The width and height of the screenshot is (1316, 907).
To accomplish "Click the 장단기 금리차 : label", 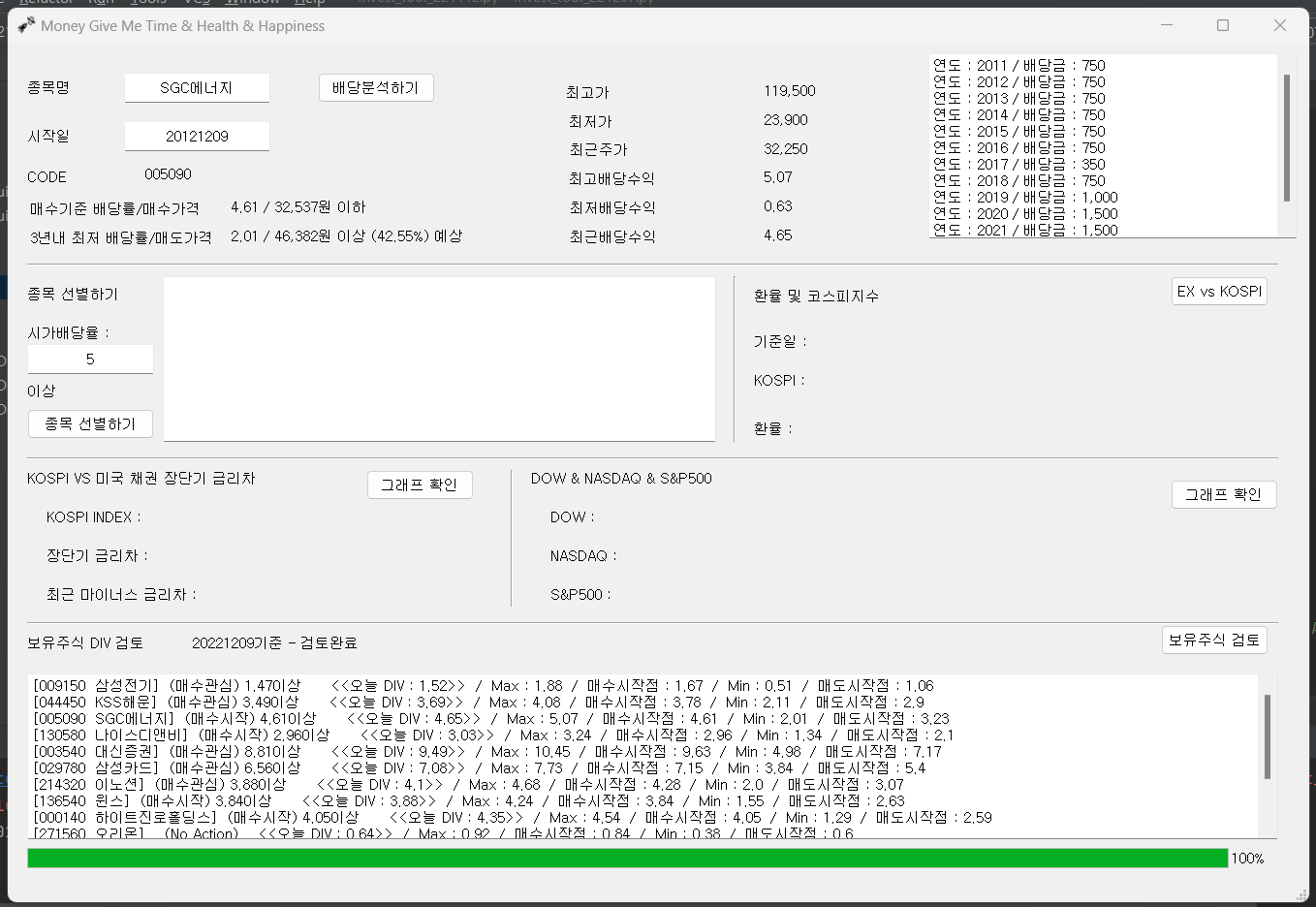I will (97, 555).
